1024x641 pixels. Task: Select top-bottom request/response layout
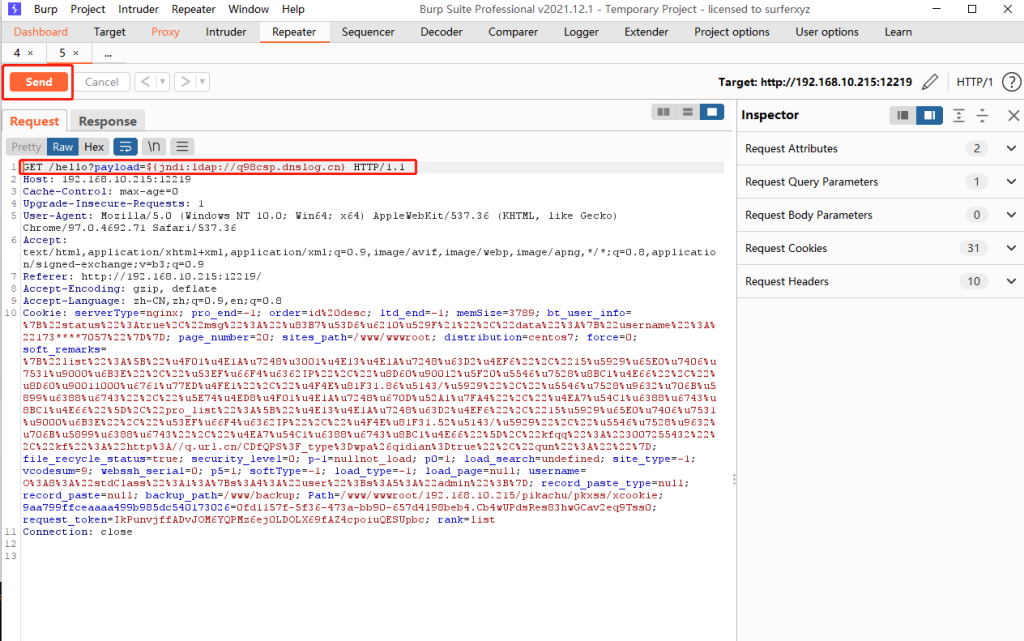click(688, 112)
